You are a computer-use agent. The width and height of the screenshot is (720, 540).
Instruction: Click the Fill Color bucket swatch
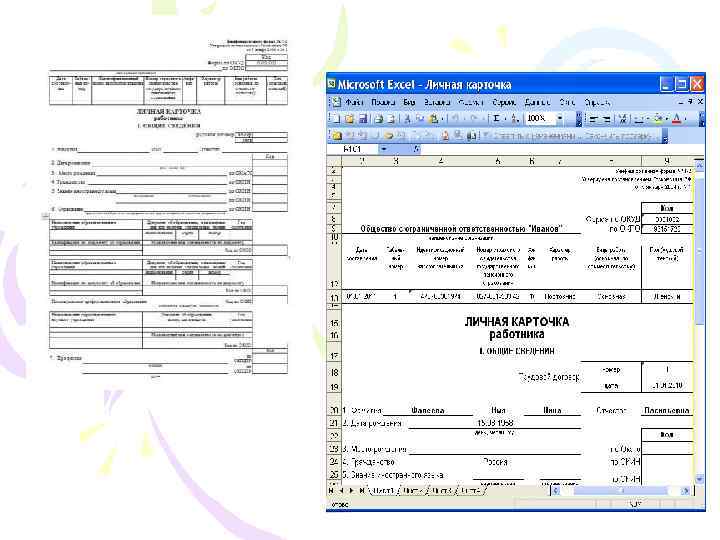658,119
